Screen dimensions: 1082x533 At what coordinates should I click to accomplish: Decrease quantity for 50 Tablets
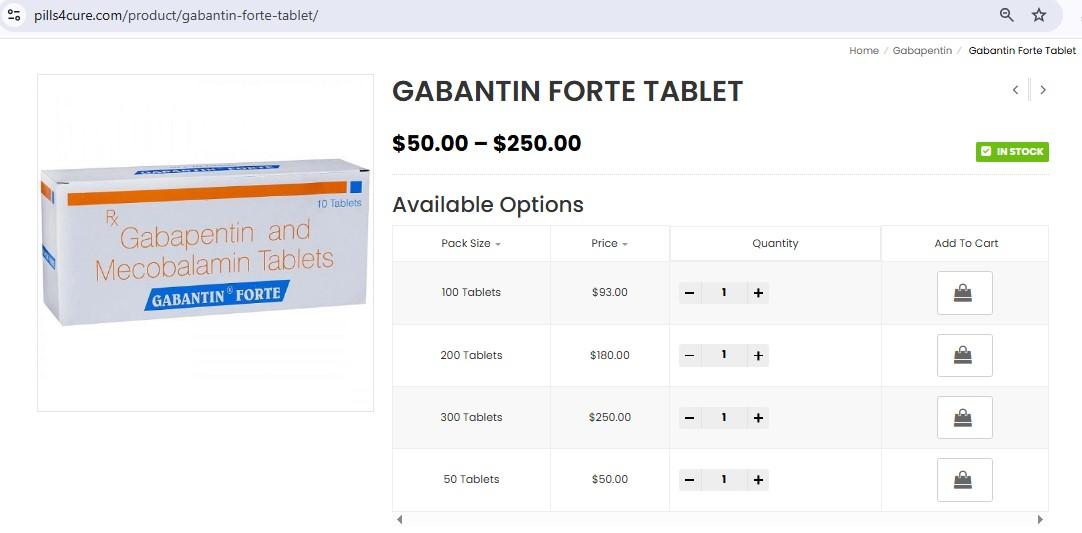[x=689, y=480]
